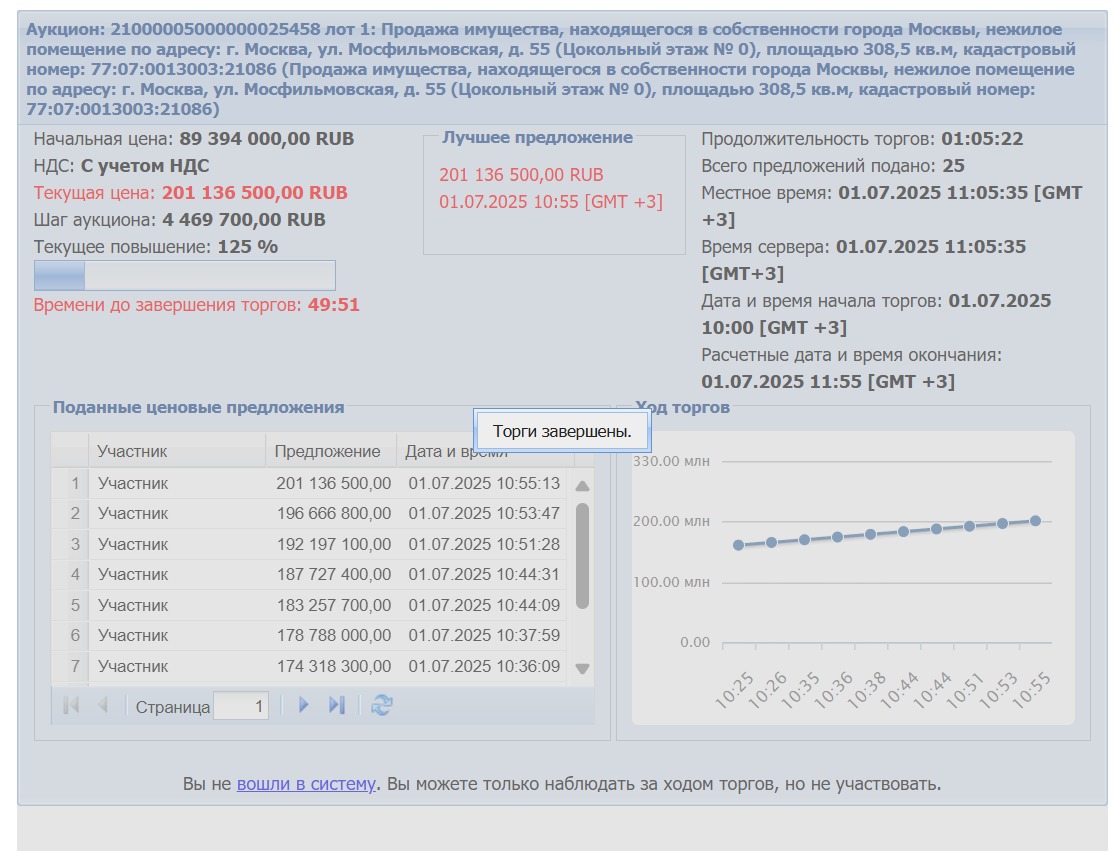This screenshot has width=1114, height=861.
Task: Click the first chart point at 10:25
Action: pyautogui.click(x=738, y=546)
